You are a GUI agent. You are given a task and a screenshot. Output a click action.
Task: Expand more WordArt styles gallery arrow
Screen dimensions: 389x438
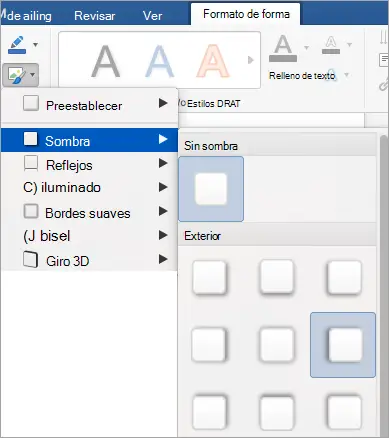point(250,60)
